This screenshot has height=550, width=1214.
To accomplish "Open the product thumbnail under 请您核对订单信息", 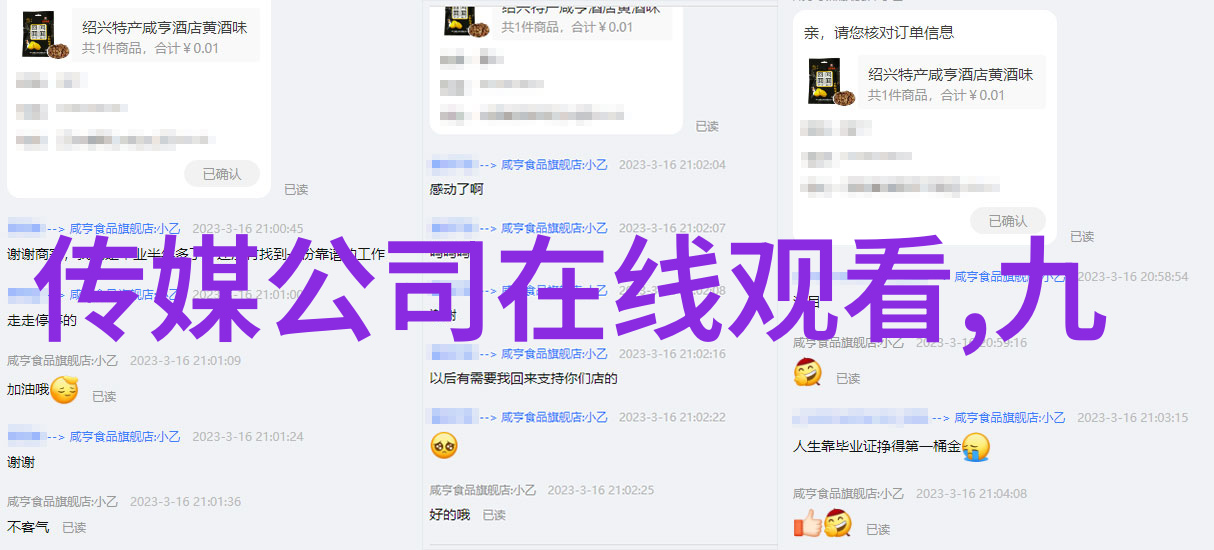I will 832,82.
